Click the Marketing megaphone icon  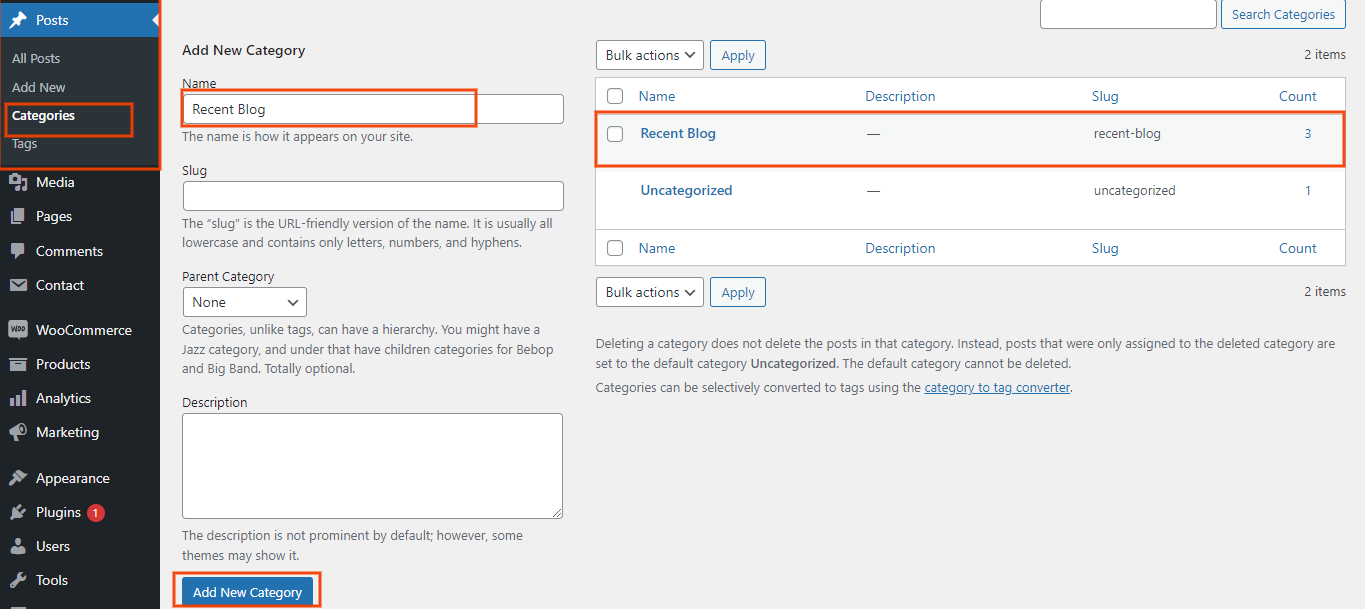click(x=18, y=433)
